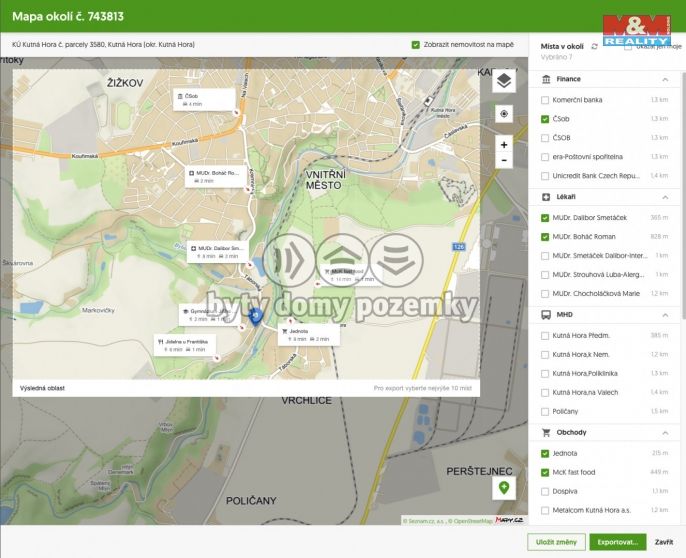Click the blue property marker on map
This screenshot has height=558, width=686.
[254, 317]
